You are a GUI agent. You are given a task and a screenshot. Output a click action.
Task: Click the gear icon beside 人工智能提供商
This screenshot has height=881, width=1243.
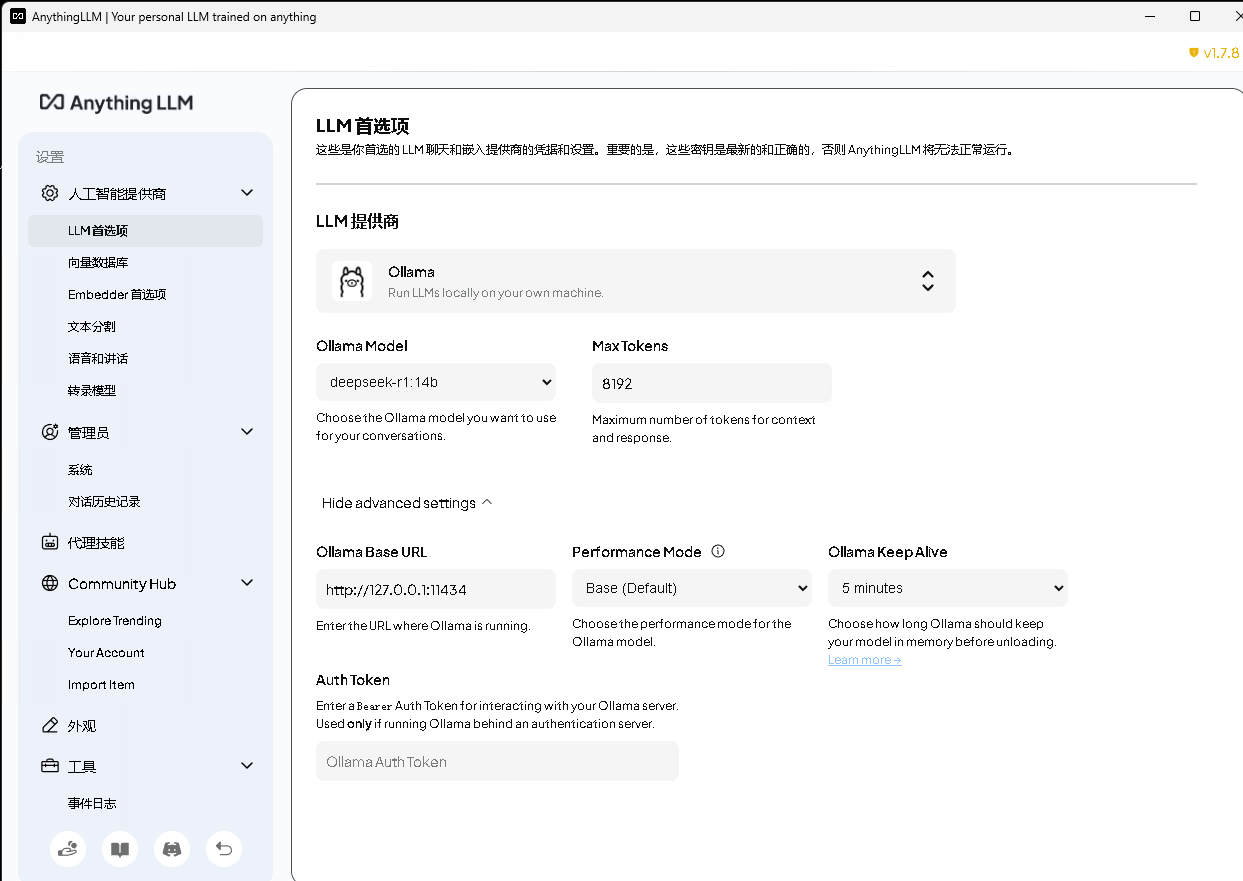click(50, 193)
